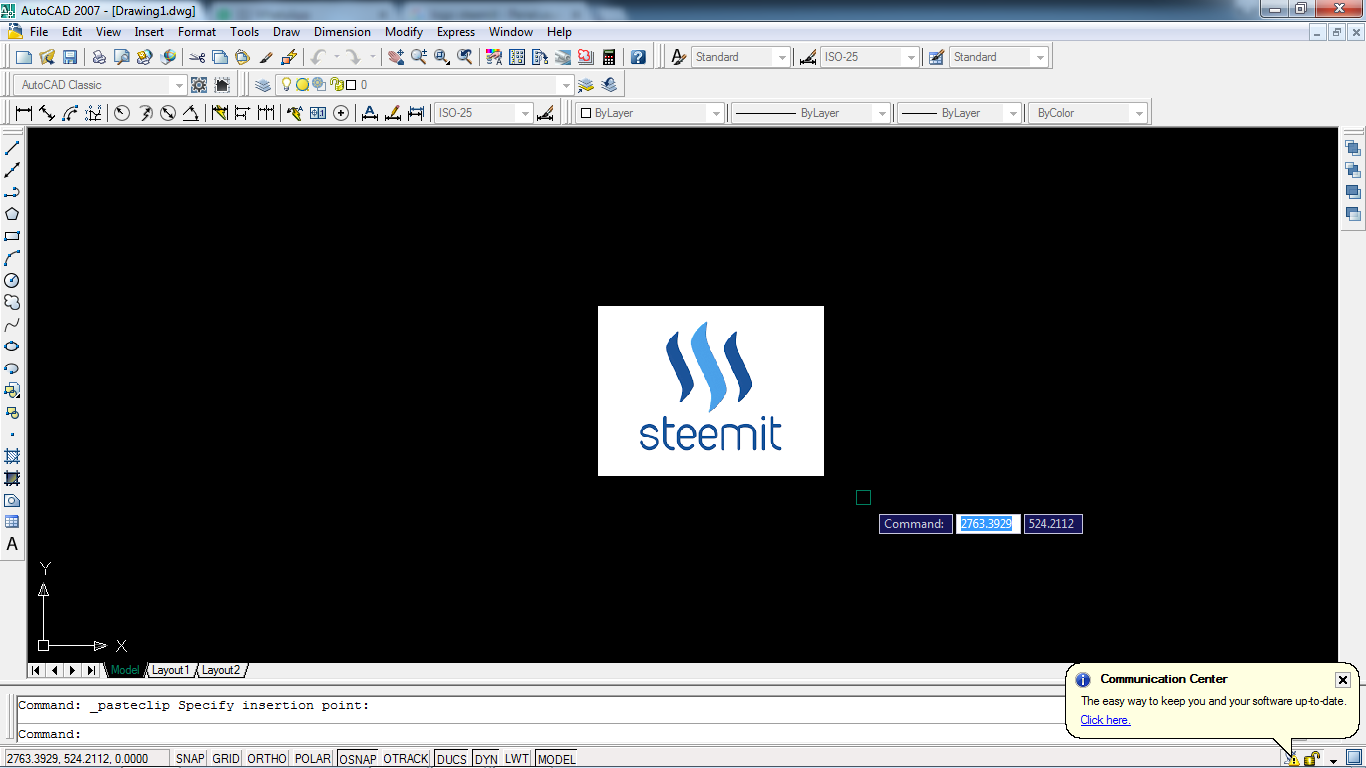Click the dynamic input X coordinate field
Image resolution: width=1366 pixels, height=768 pixels.
pyautogui.click(x=988, y=524)
